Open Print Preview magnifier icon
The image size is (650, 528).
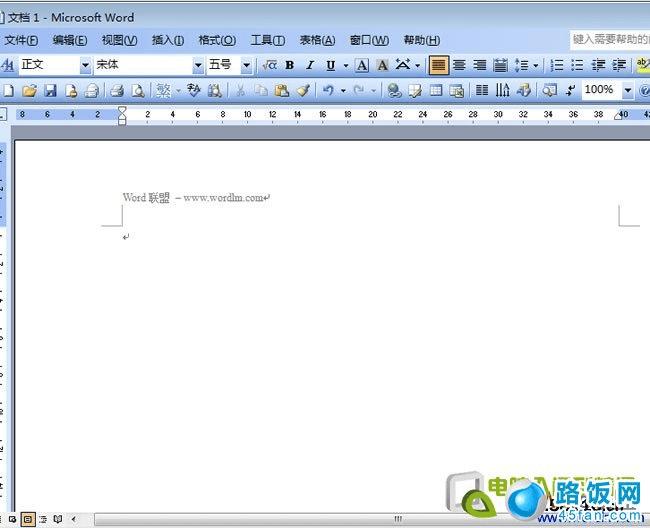(x=138, y=90)
